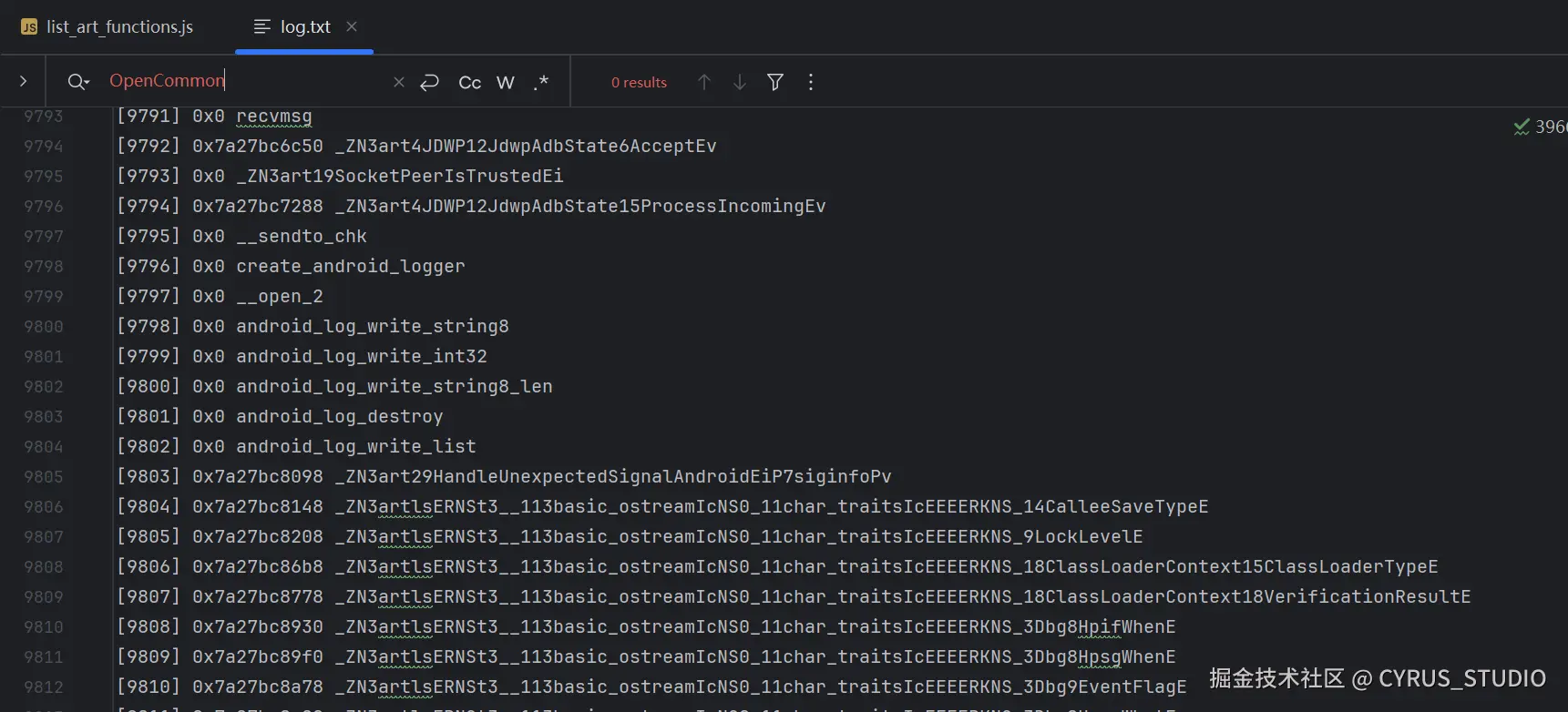
Task: Go to next search occurrence
Action: point(740,82)
